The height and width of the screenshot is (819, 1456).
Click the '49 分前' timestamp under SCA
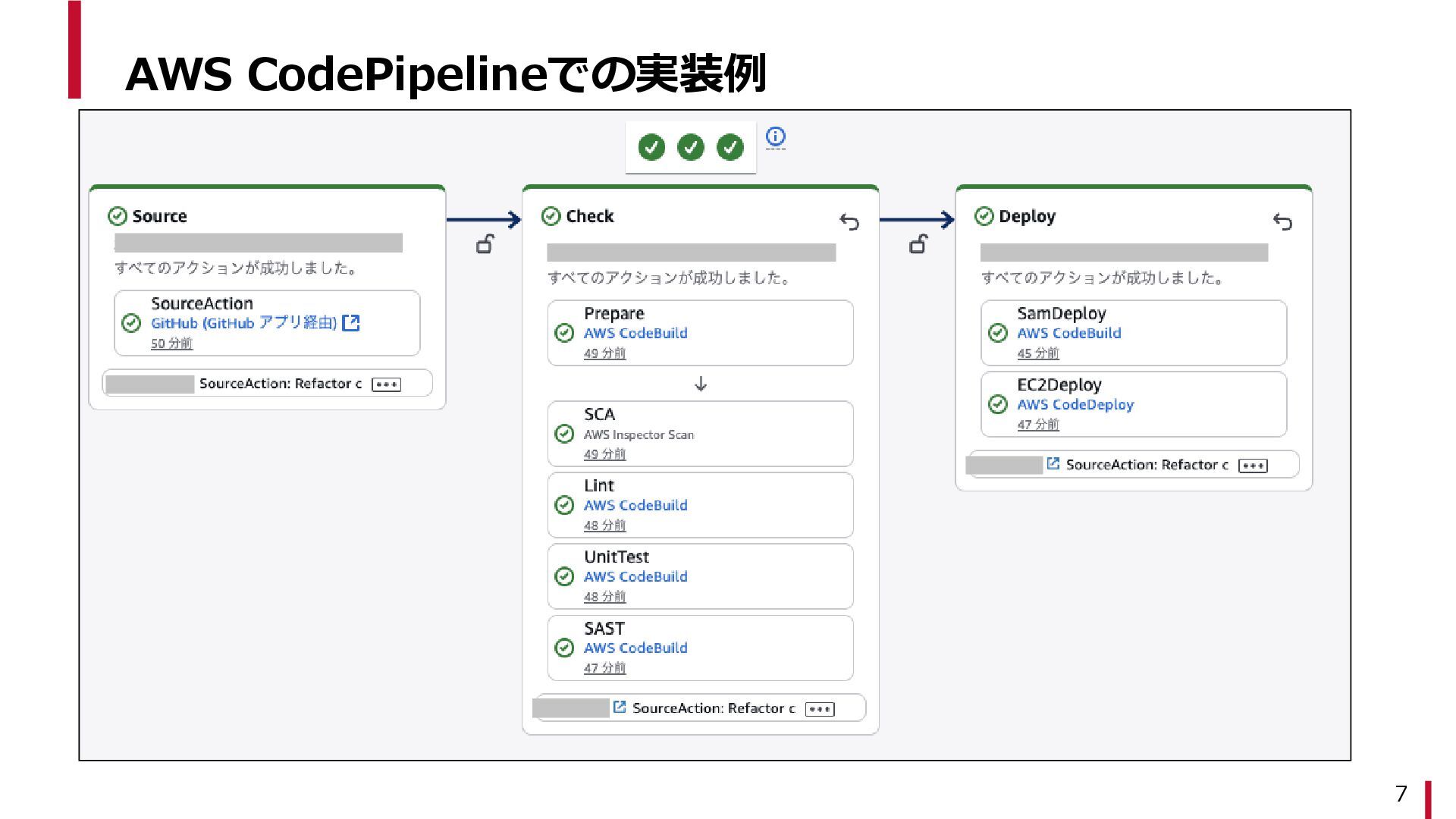(604, 454)
